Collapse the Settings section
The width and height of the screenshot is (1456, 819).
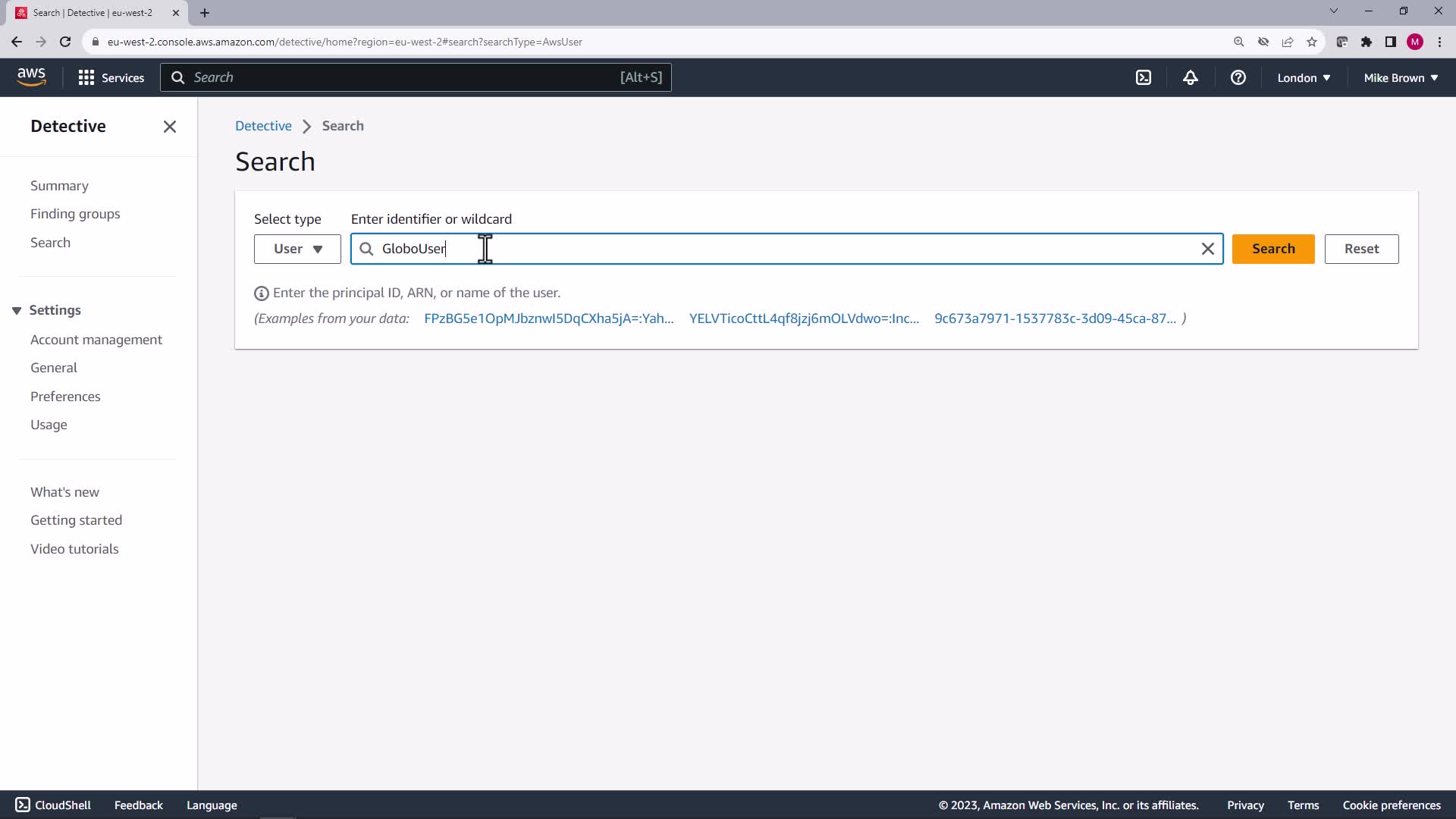pos(17,310)
